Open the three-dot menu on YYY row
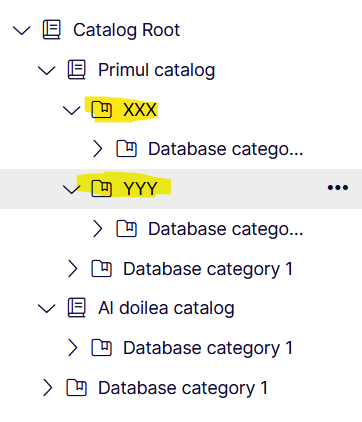 338,188
